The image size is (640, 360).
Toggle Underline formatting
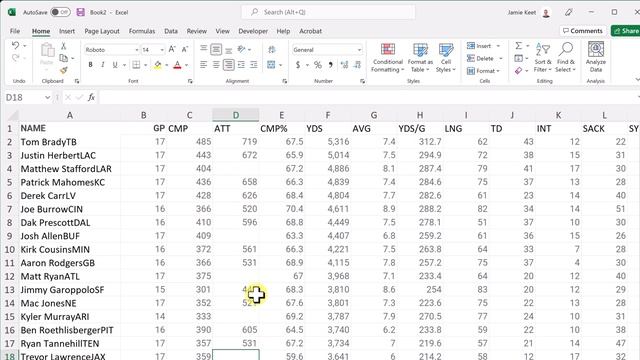(x=115, y=64)
